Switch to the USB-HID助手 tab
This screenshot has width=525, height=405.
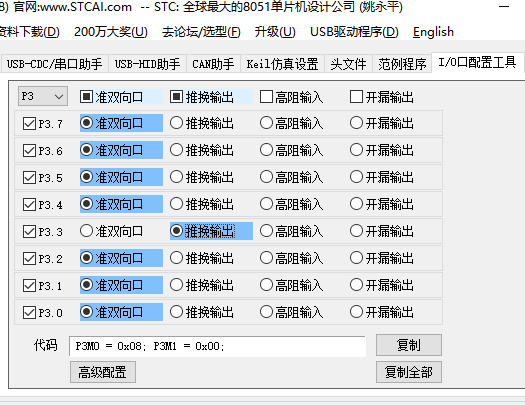147,64
